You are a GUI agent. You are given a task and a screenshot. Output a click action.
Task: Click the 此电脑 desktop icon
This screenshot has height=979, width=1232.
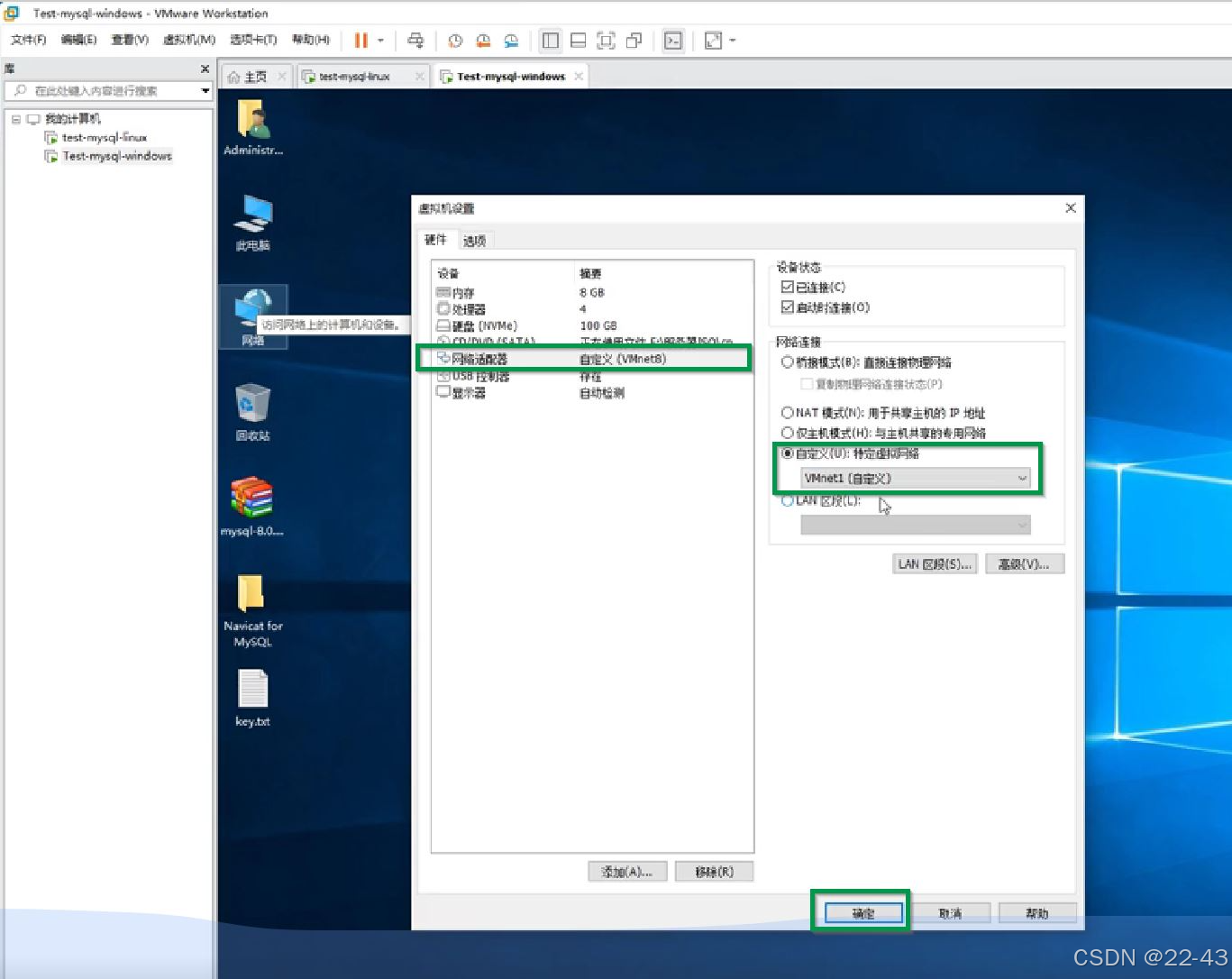click(253, 223)
